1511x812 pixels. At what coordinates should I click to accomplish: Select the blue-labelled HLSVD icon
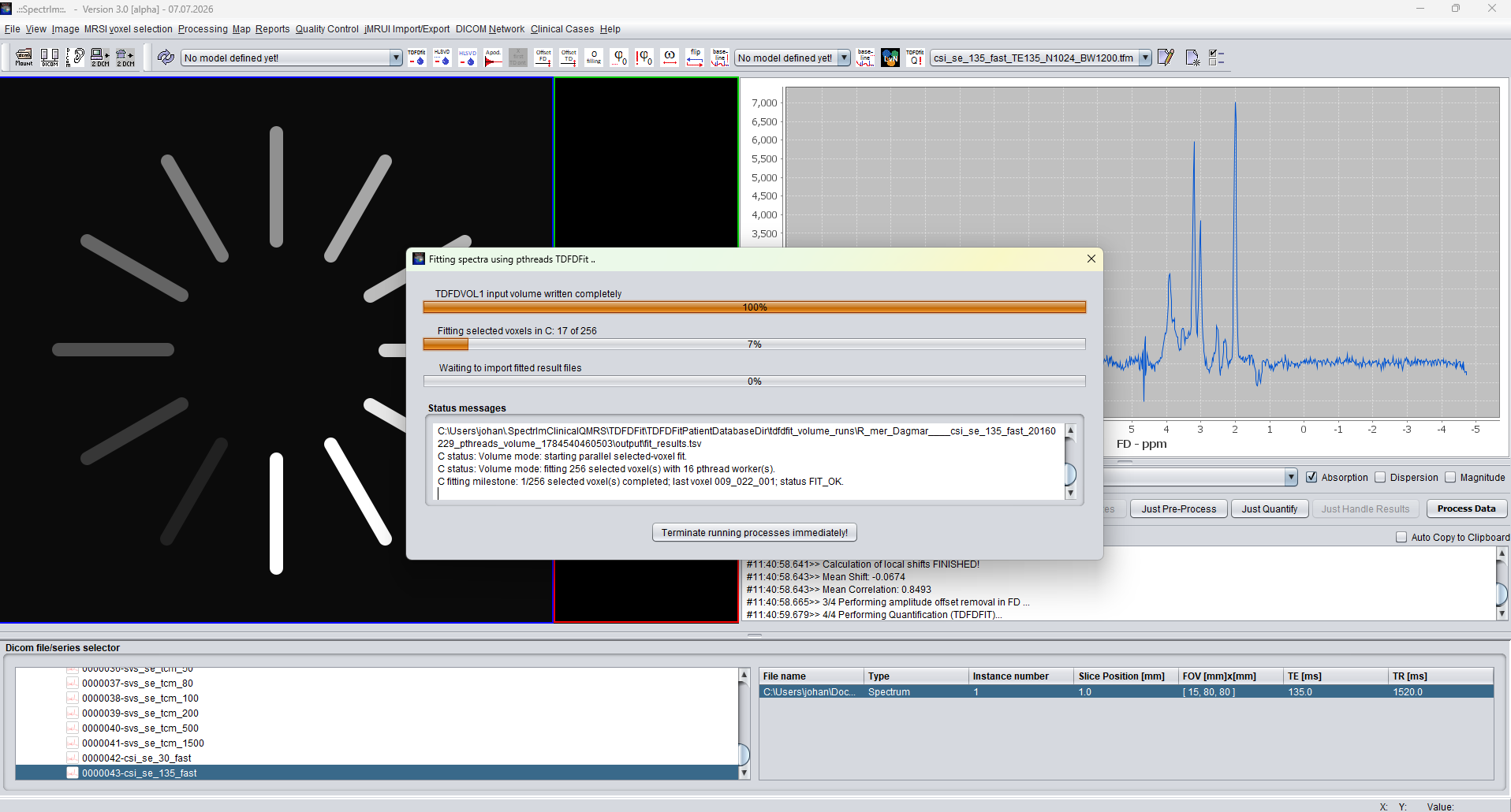click(x=468, y=58)
